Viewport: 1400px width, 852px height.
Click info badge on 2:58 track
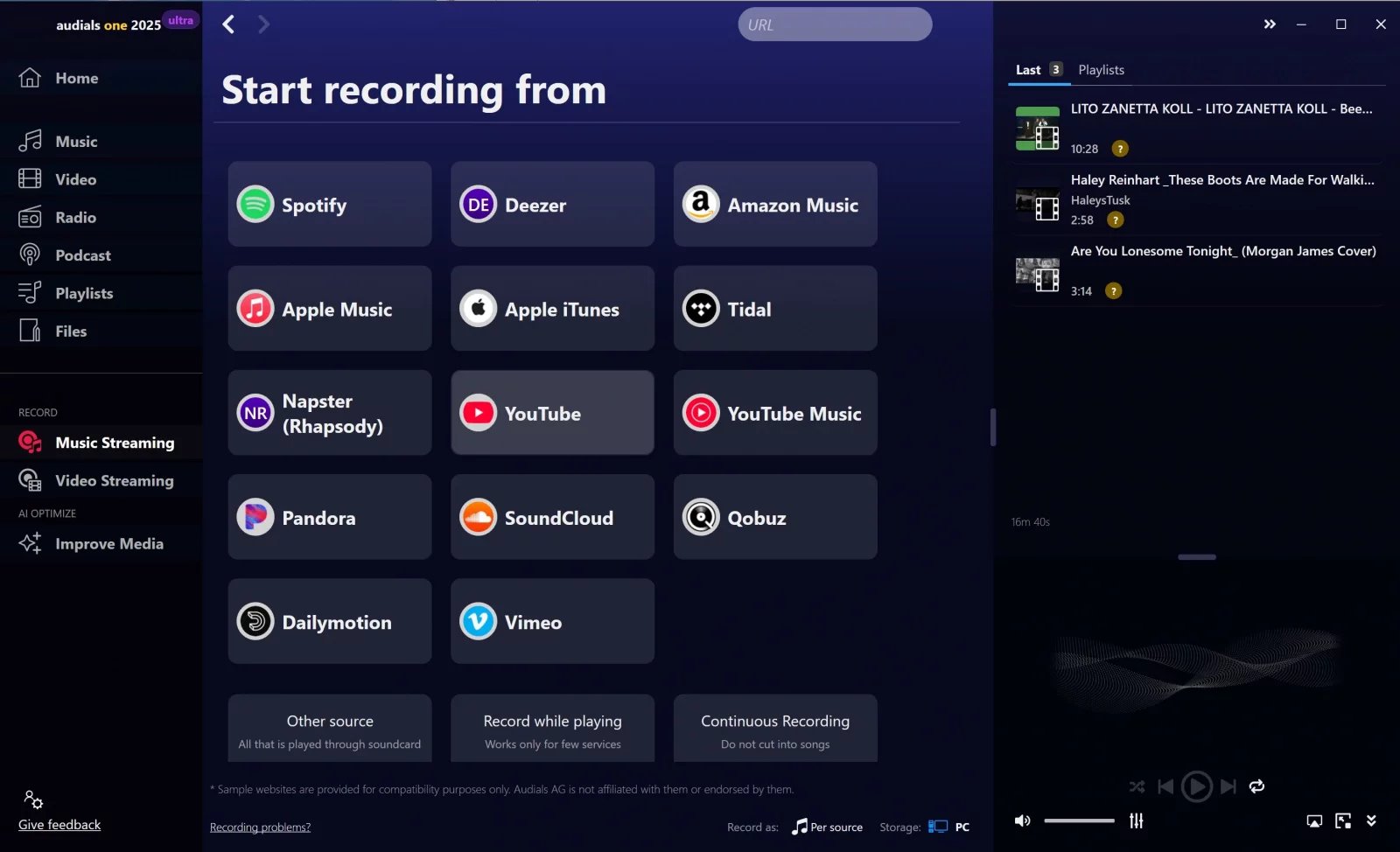tap(1116, 220)
